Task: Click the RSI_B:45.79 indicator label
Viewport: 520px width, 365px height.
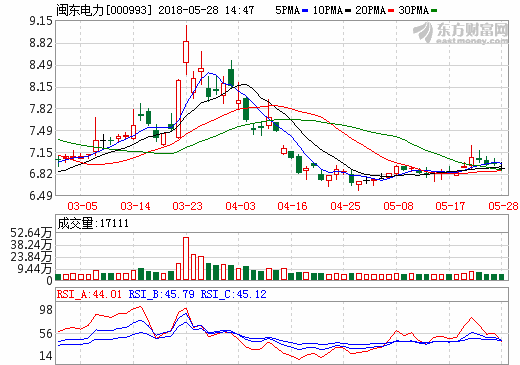Action: (x=161, y=294)
